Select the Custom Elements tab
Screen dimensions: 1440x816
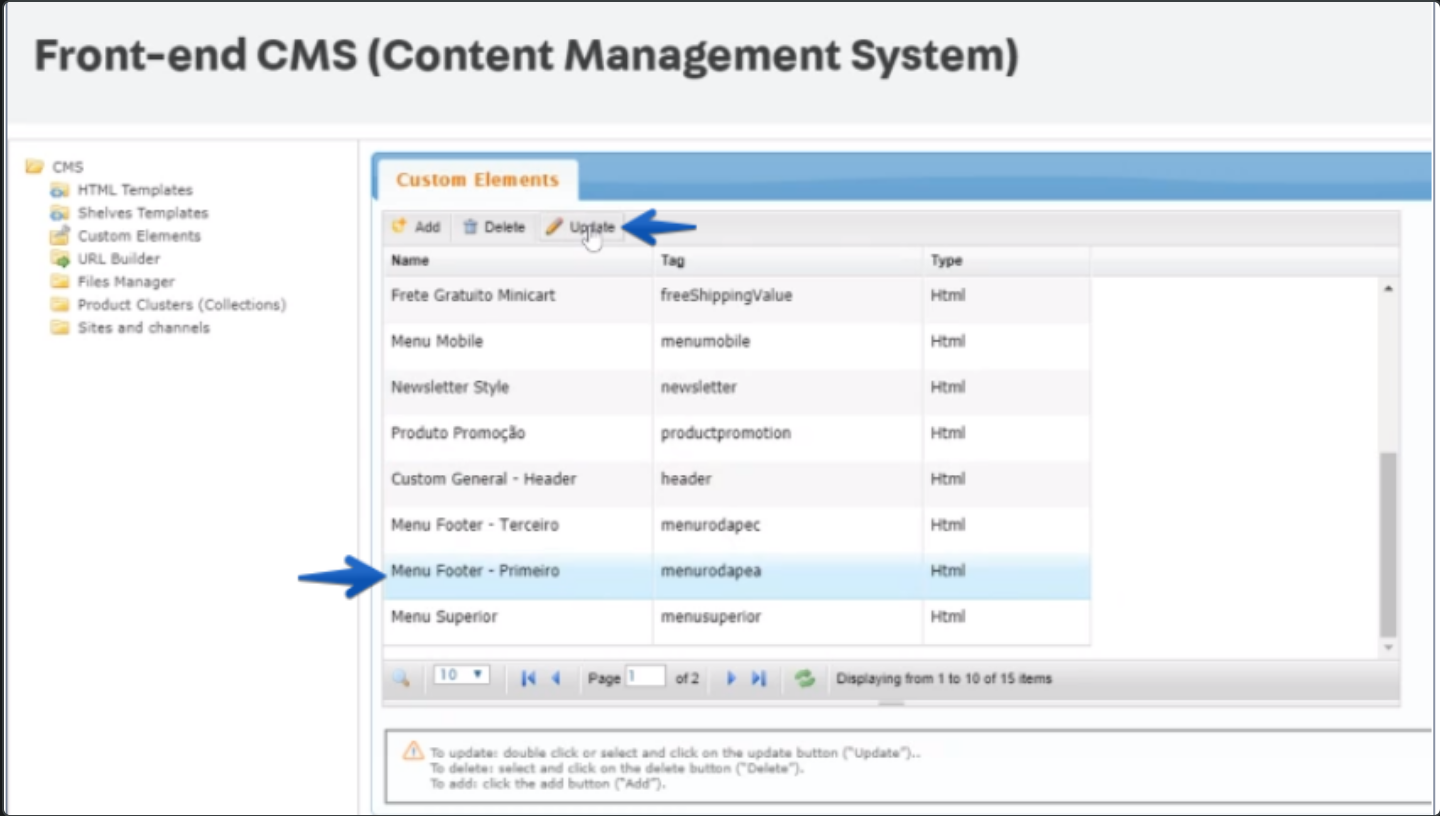[477, 180]
